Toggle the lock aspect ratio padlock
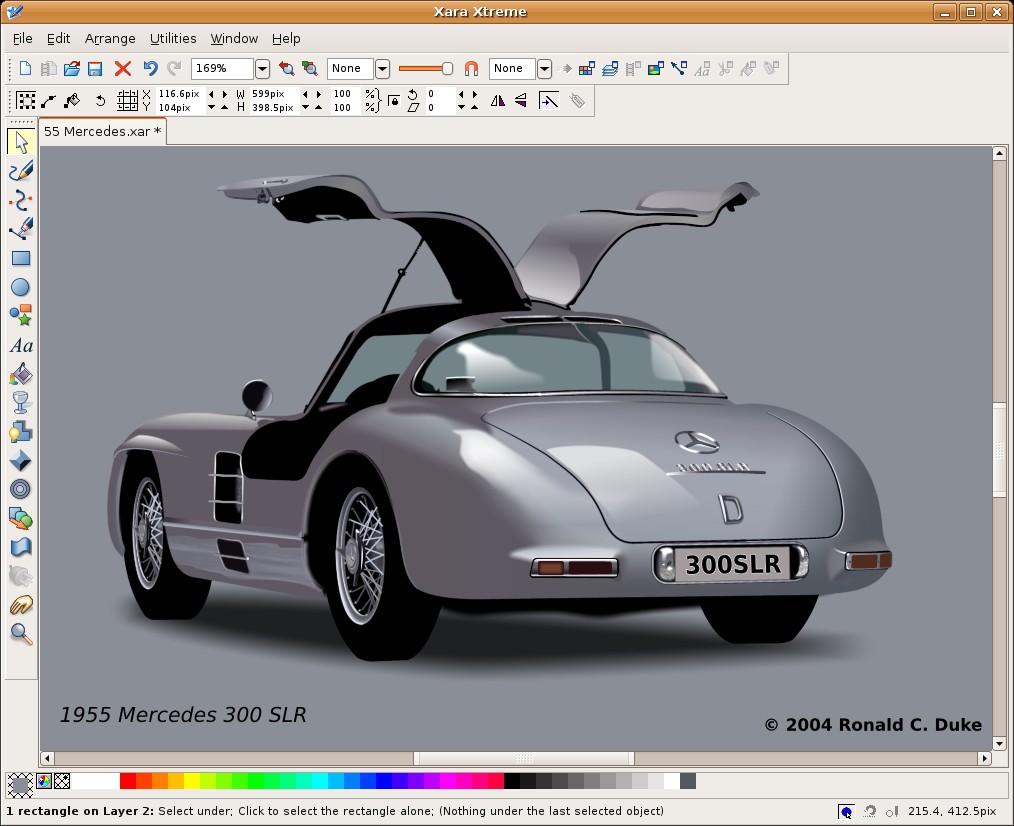1014x826 pixels. coord(394,101)
